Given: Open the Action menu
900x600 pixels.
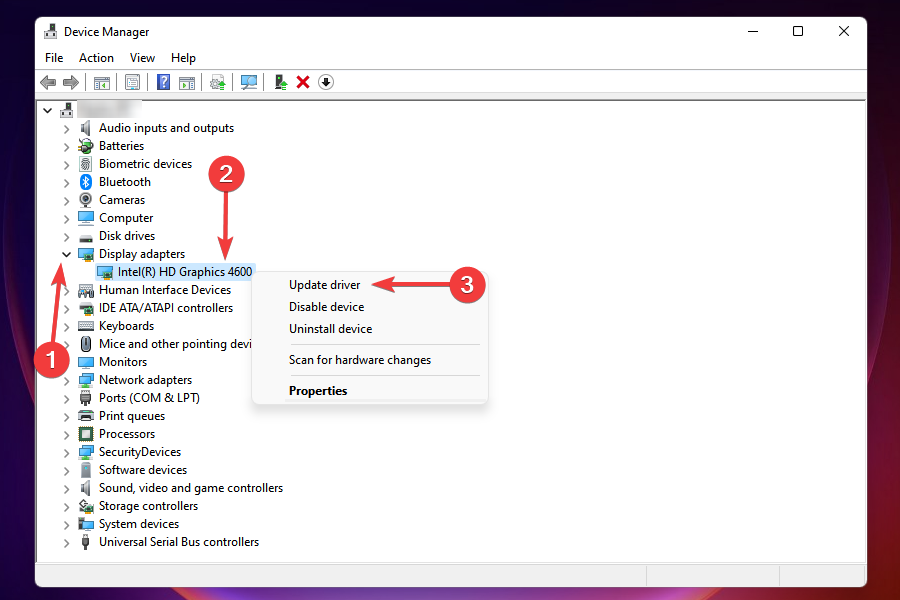Looking at the screenshot, I should click(x=96, y=58).
